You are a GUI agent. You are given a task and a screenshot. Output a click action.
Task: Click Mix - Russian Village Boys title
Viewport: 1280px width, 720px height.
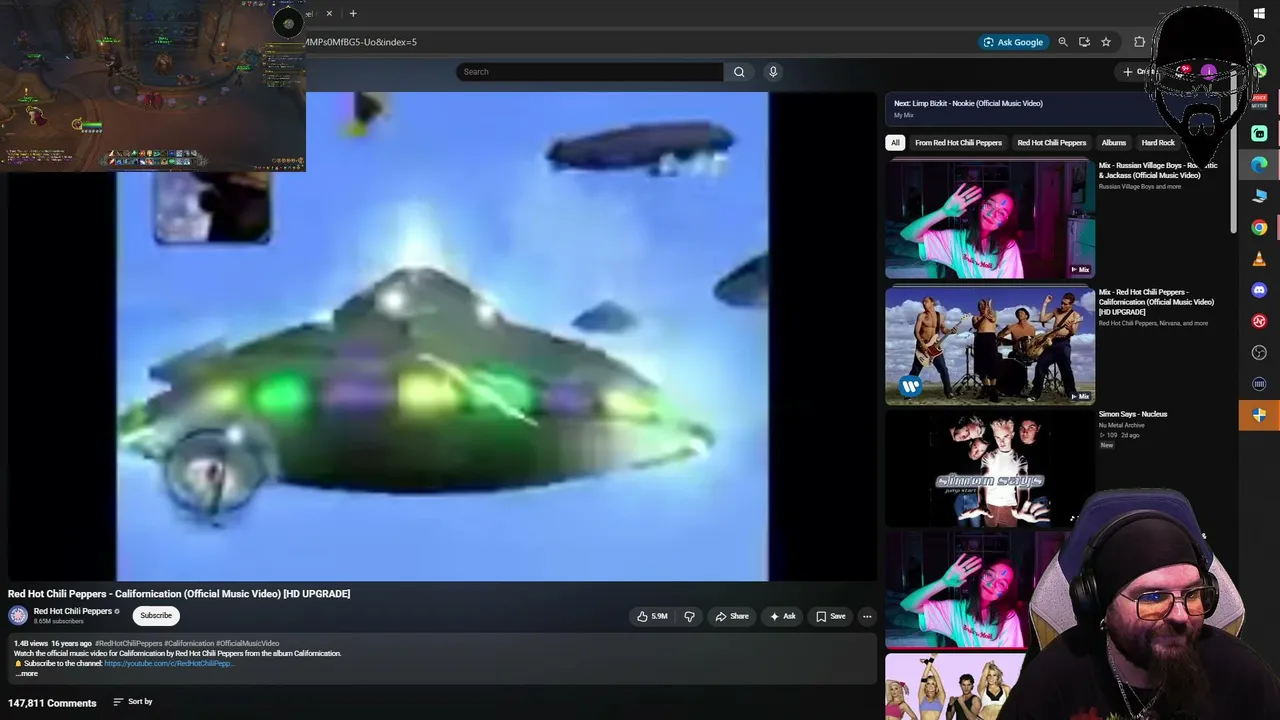point(1158,170)
